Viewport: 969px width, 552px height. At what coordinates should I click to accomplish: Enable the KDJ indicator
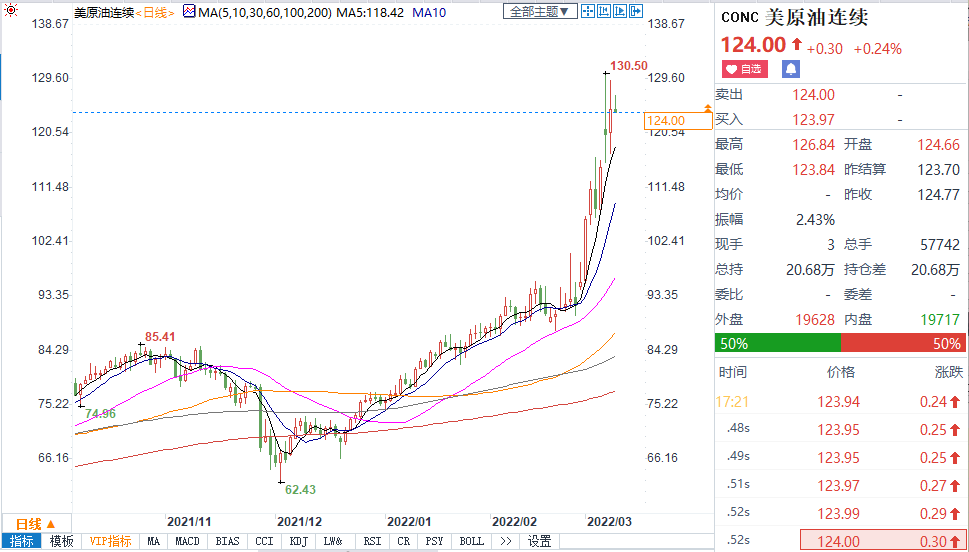[x=298, y=541]
